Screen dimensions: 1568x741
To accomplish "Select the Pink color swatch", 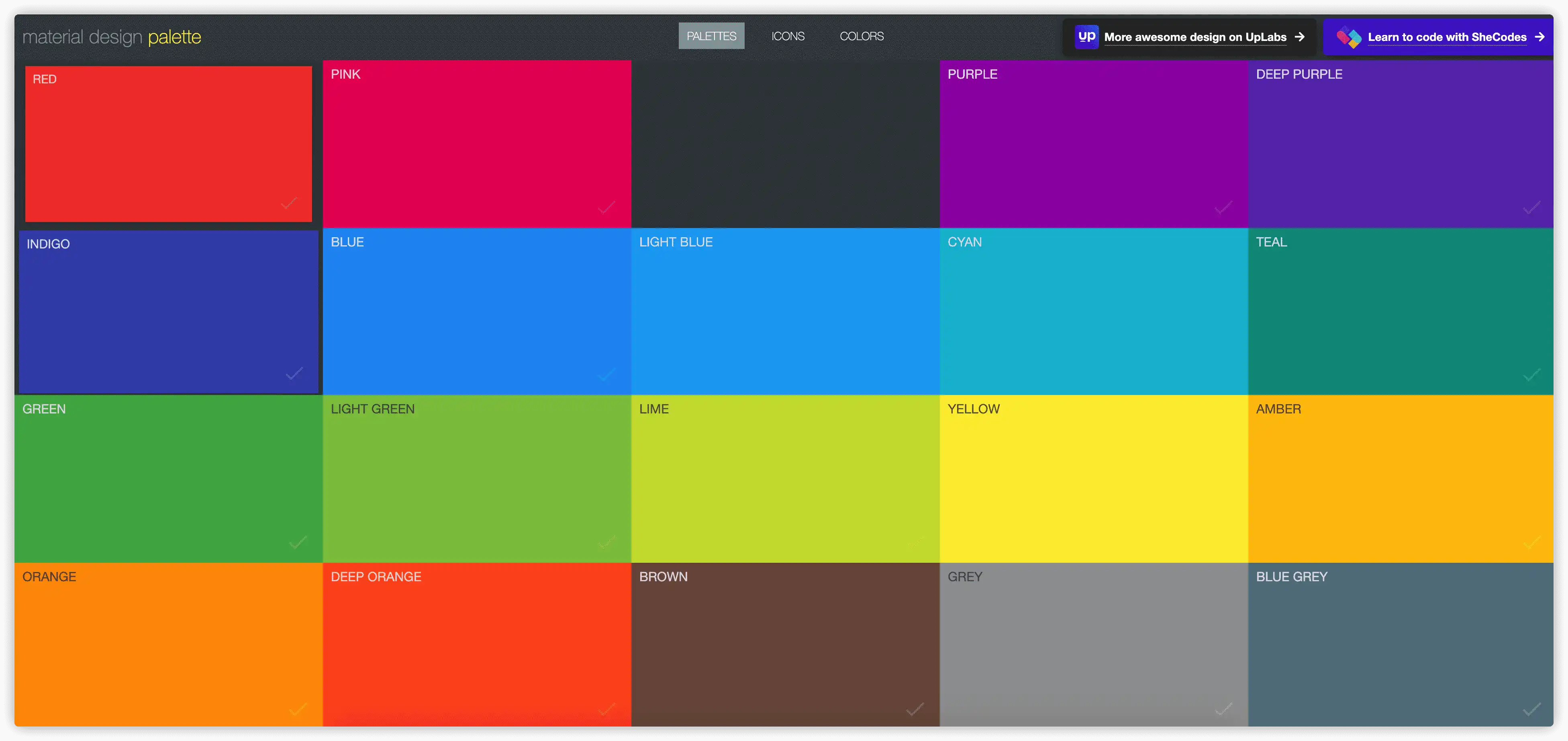I will [477, 144].
